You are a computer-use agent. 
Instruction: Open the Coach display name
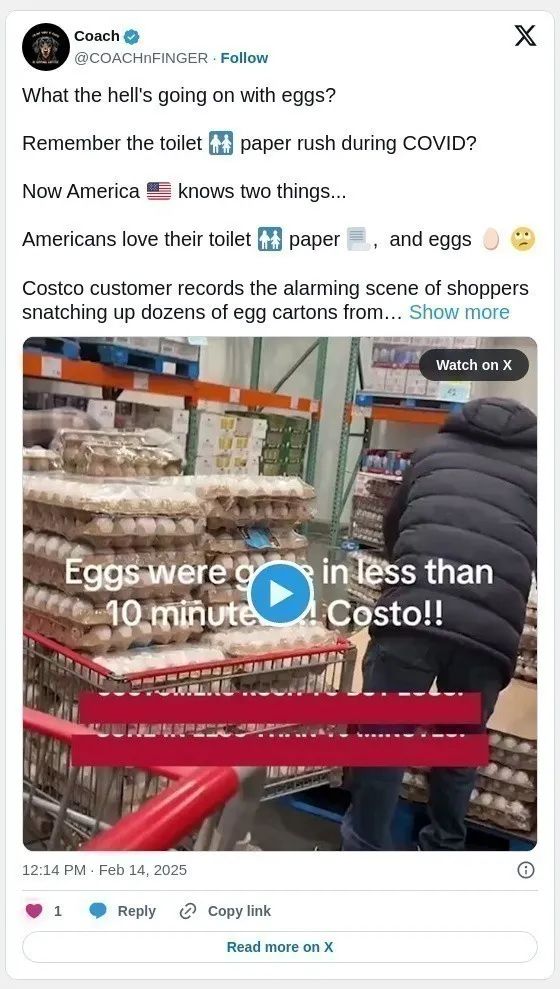pyautogui.click(x=96, y=37)
